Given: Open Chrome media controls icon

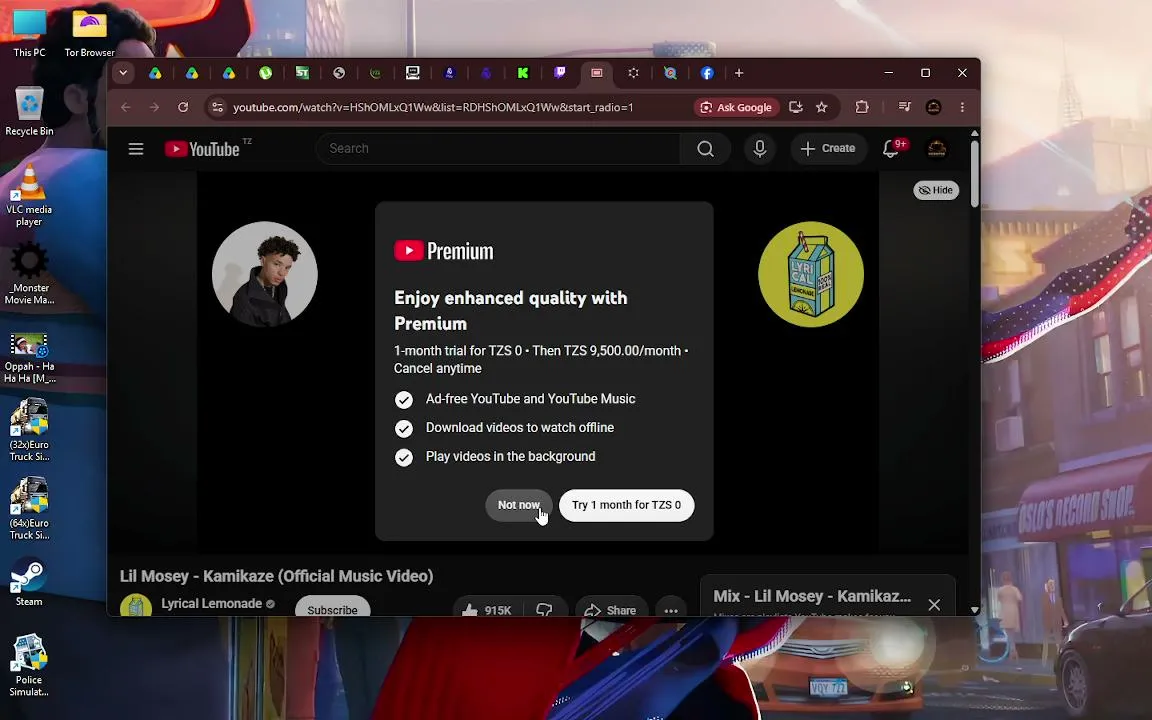Looking at the screenshot, I should [x=904, y=107].
